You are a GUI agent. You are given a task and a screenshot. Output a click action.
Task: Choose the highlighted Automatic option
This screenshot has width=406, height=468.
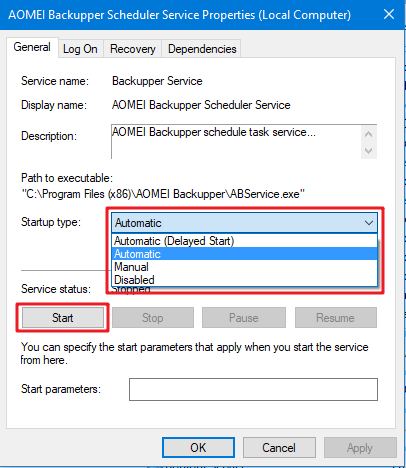[x=244, y=254]
